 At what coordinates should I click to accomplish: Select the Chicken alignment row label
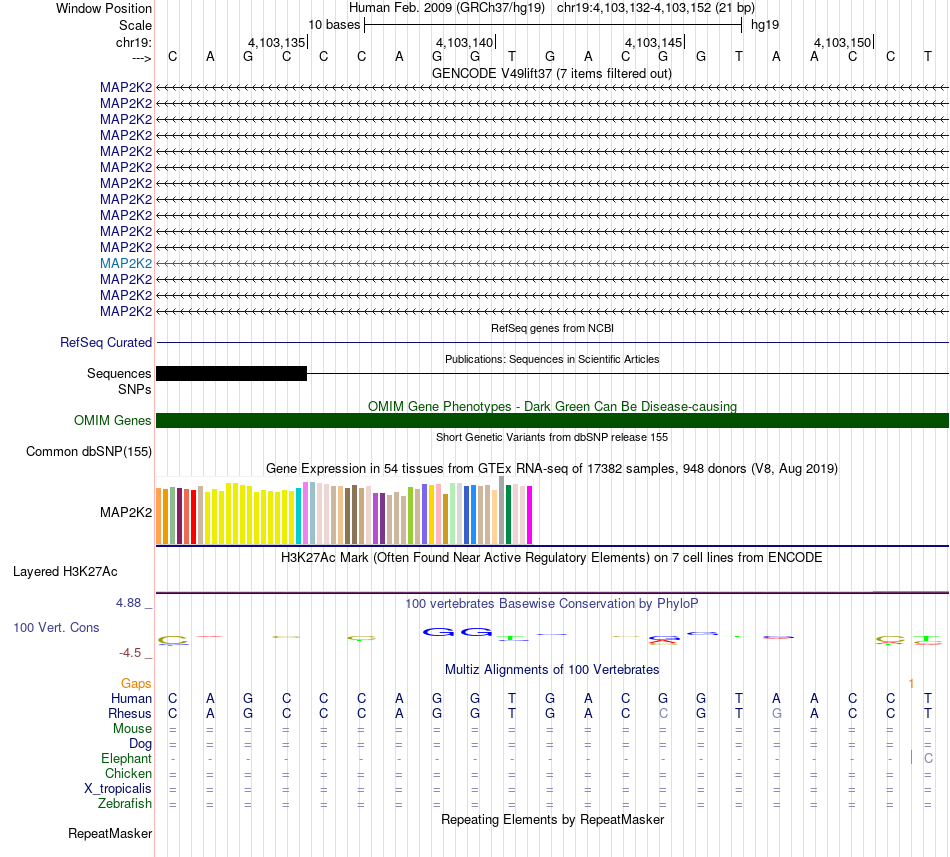[128, 773]
